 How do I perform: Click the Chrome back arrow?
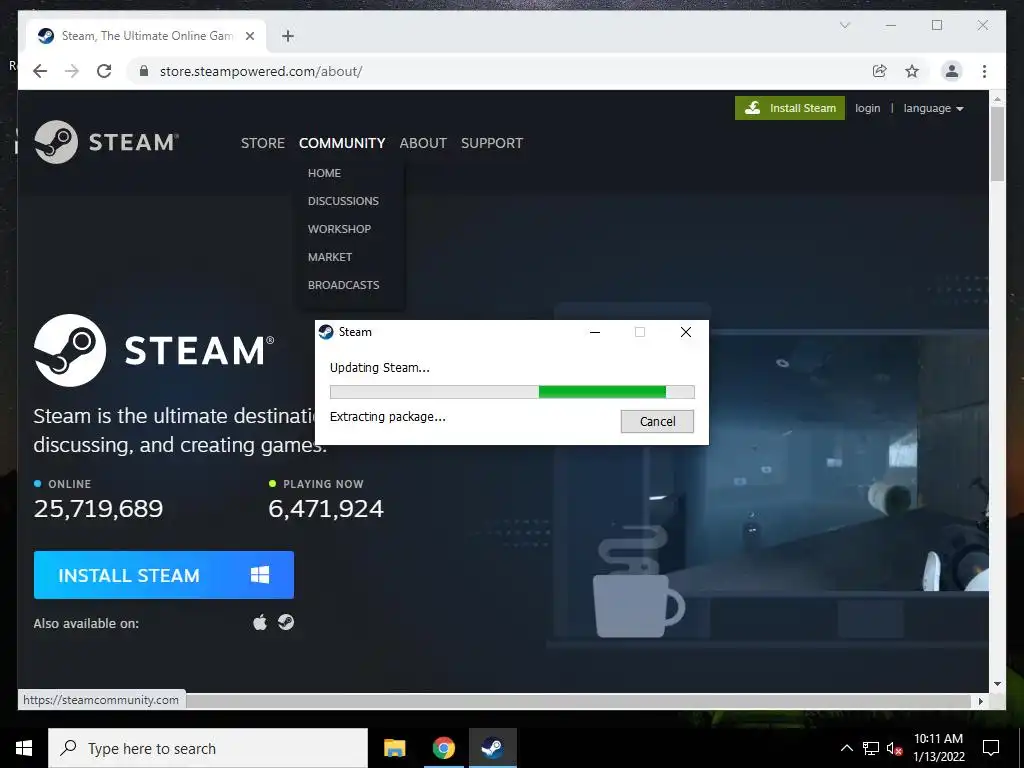tap(40, 71)
